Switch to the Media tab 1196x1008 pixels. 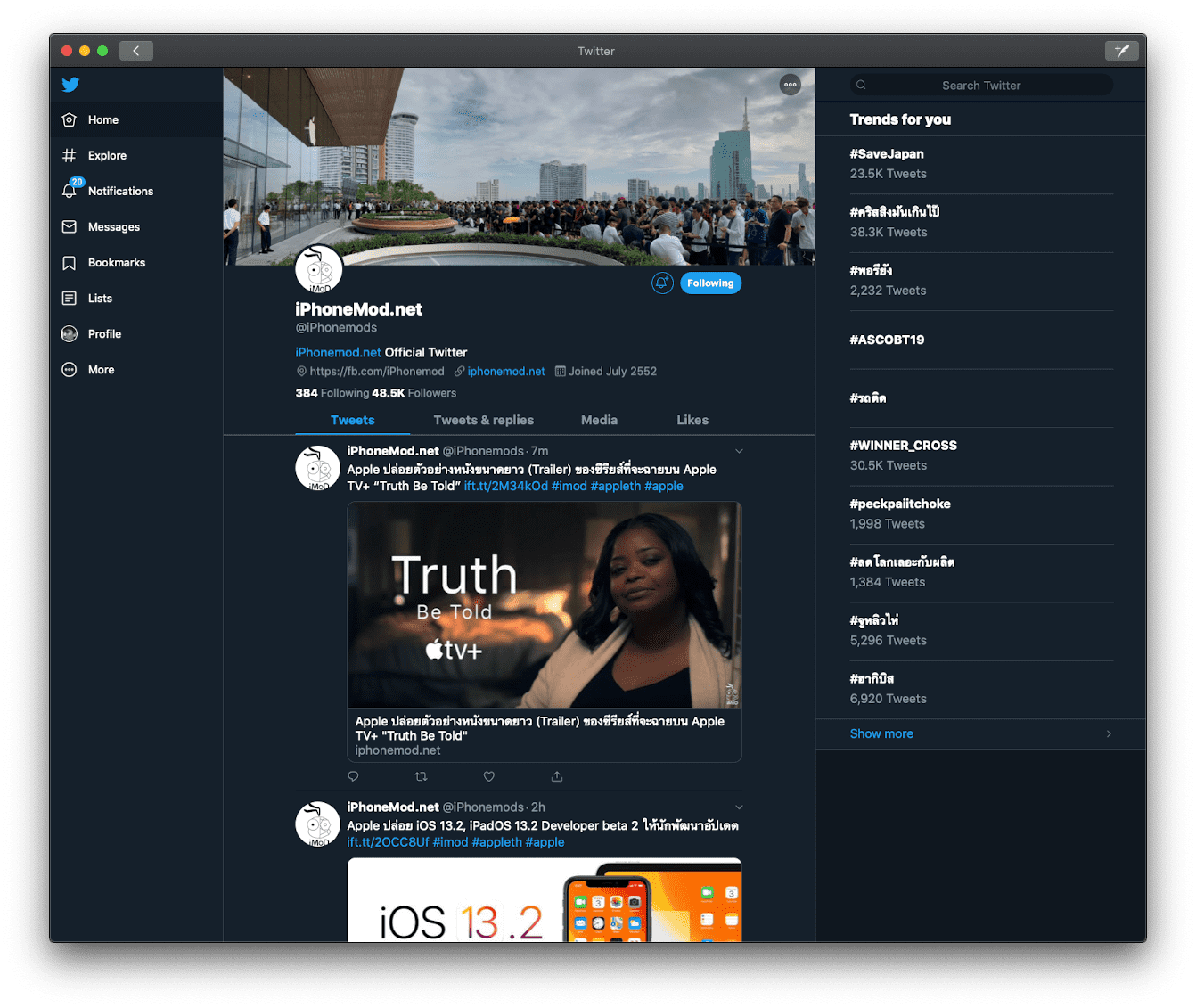(599, 420)
